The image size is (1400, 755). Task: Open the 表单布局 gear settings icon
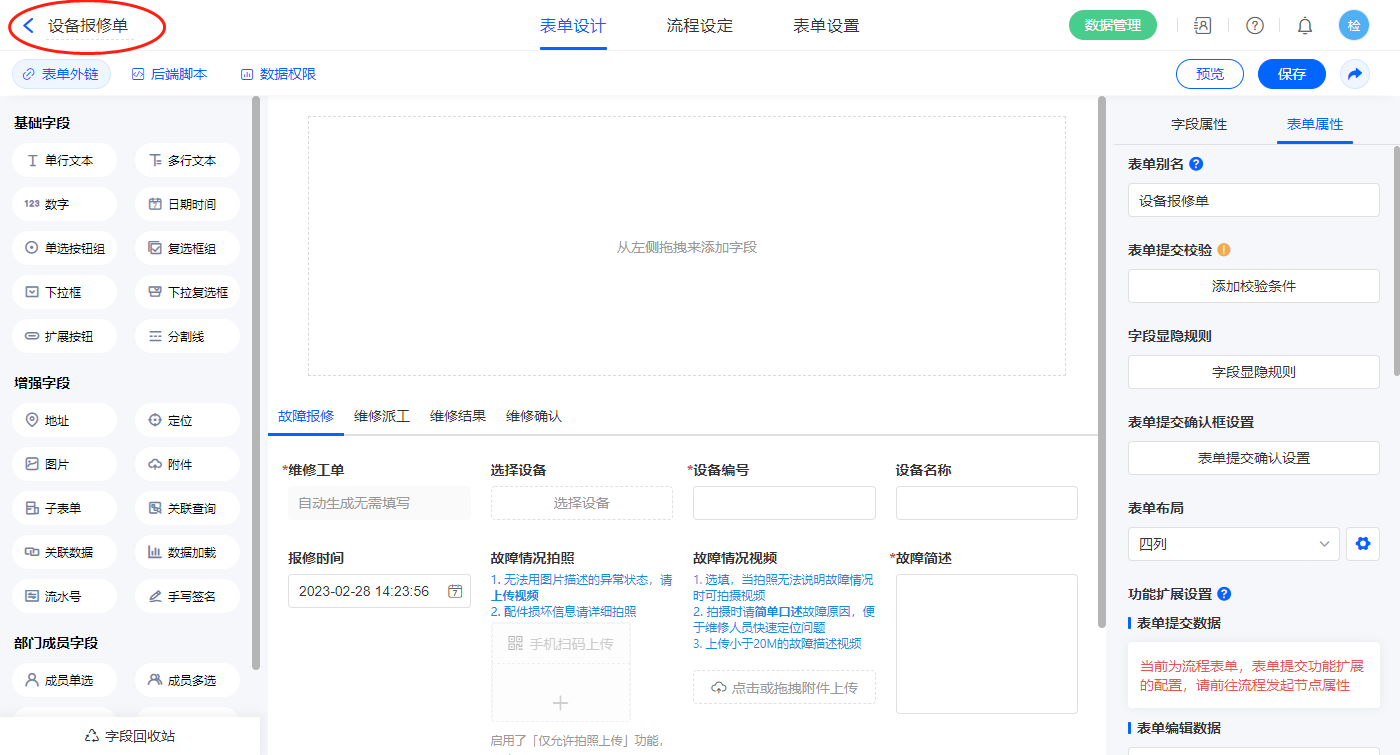pyautogui.click(x=1361, y=544)
